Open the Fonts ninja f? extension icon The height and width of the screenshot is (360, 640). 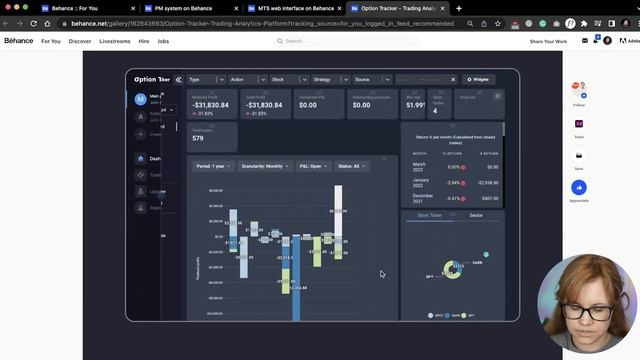pyautogui.click(x=570, y=24)
